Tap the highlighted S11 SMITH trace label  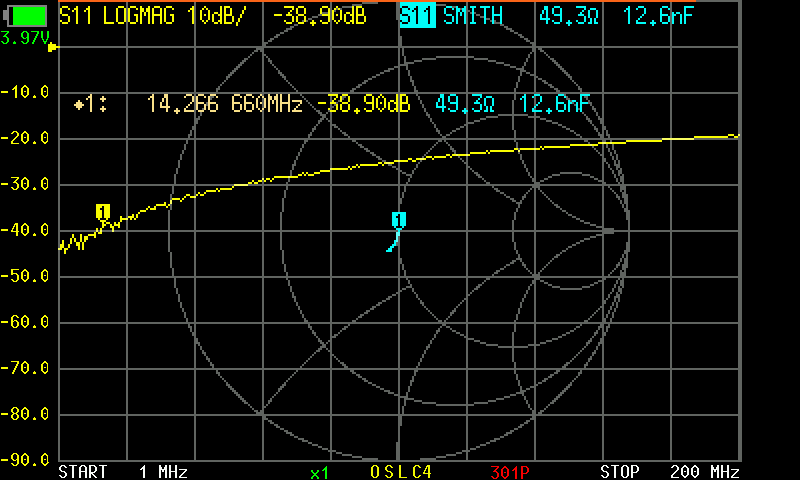[451, 16]
